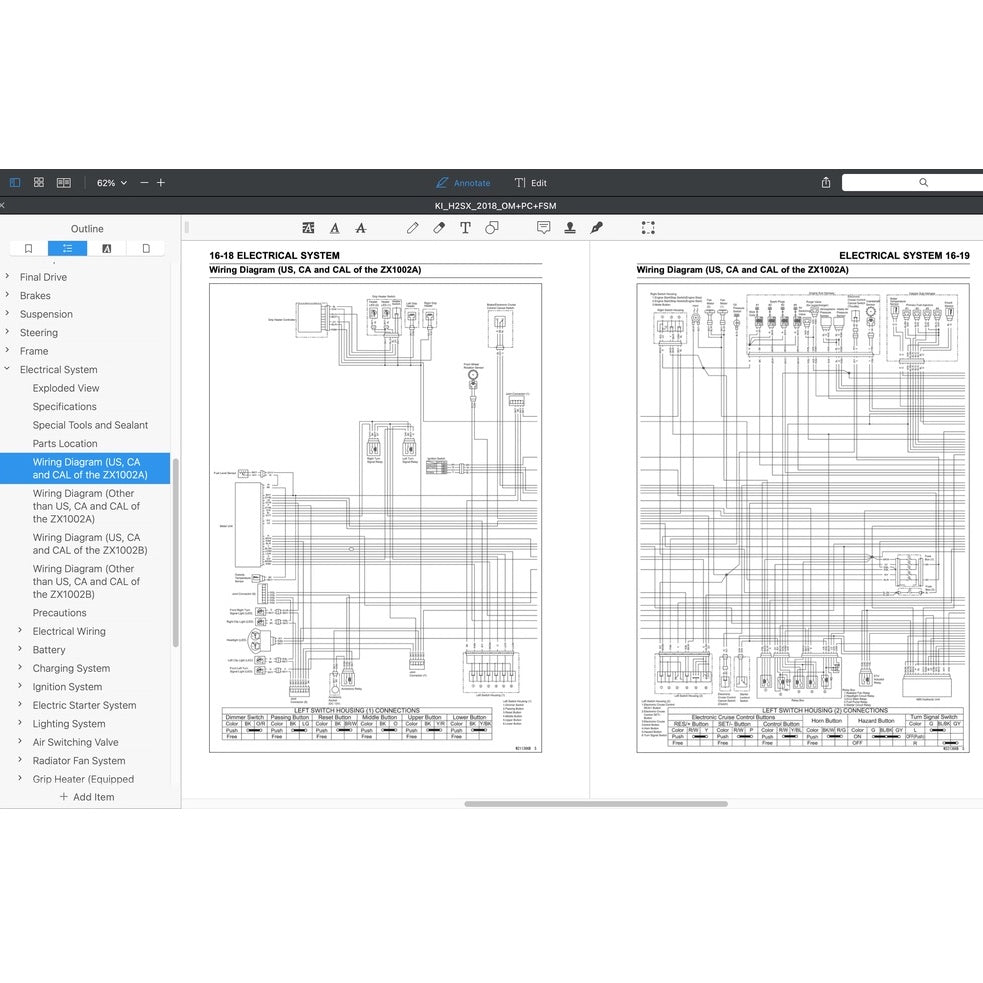Toggle the sidebar panel visibility
The image size is (983, 983).
15,183
